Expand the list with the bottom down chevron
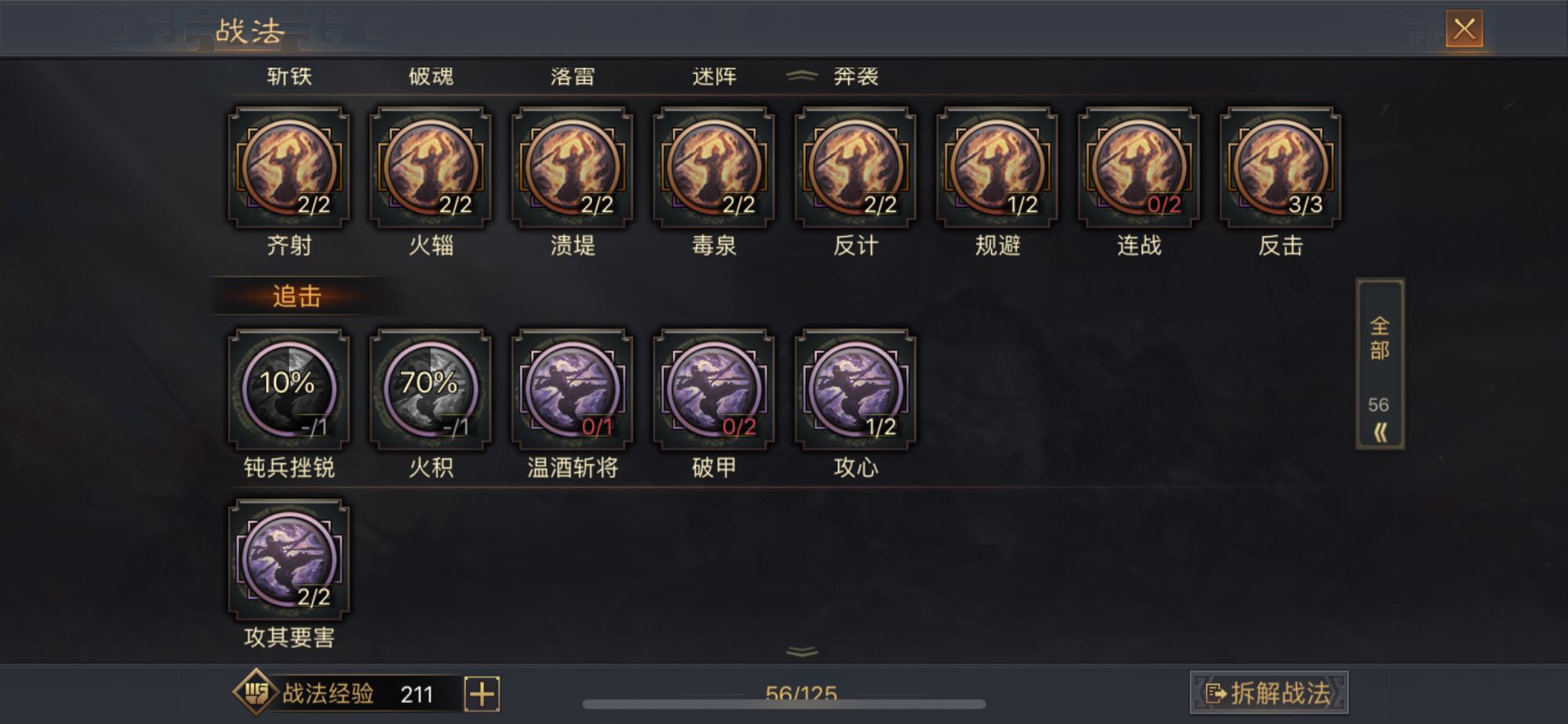This screenshot has height=724, width=1568. (801, 651)
